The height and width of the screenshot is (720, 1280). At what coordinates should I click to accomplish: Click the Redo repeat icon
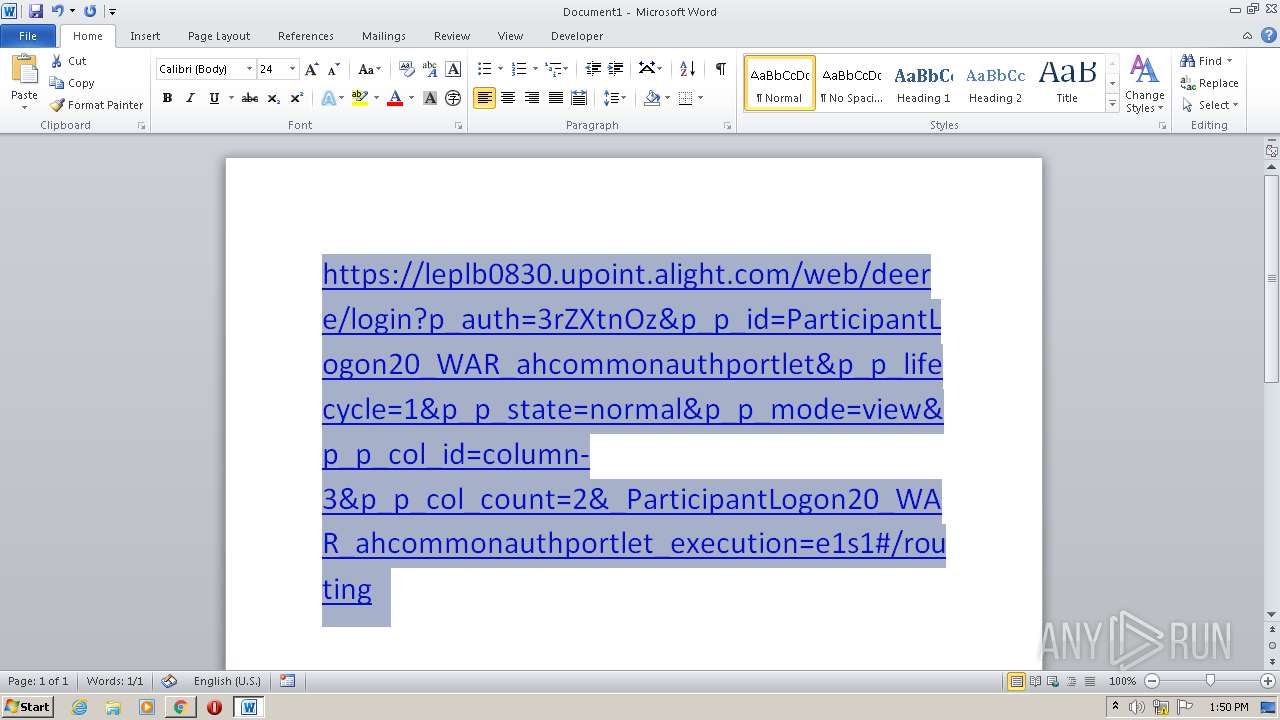(90, 11)
